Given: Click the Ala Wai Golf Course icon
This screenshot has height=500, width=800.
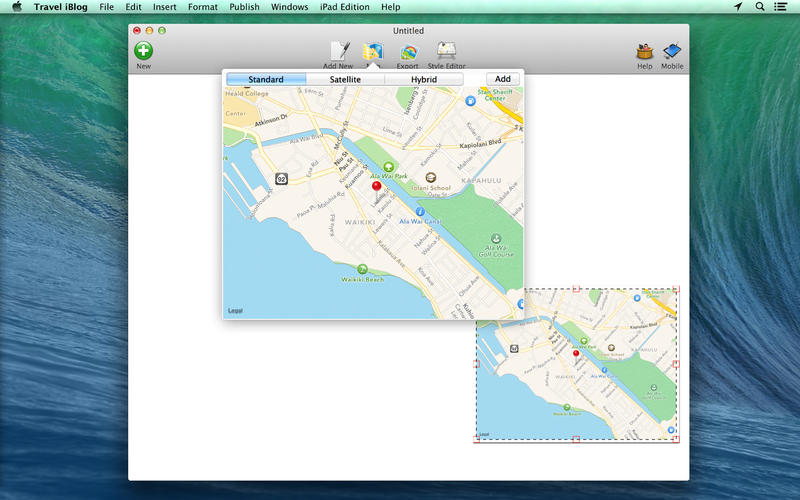Looking at the screenshot, I should (x=495, y=238).
